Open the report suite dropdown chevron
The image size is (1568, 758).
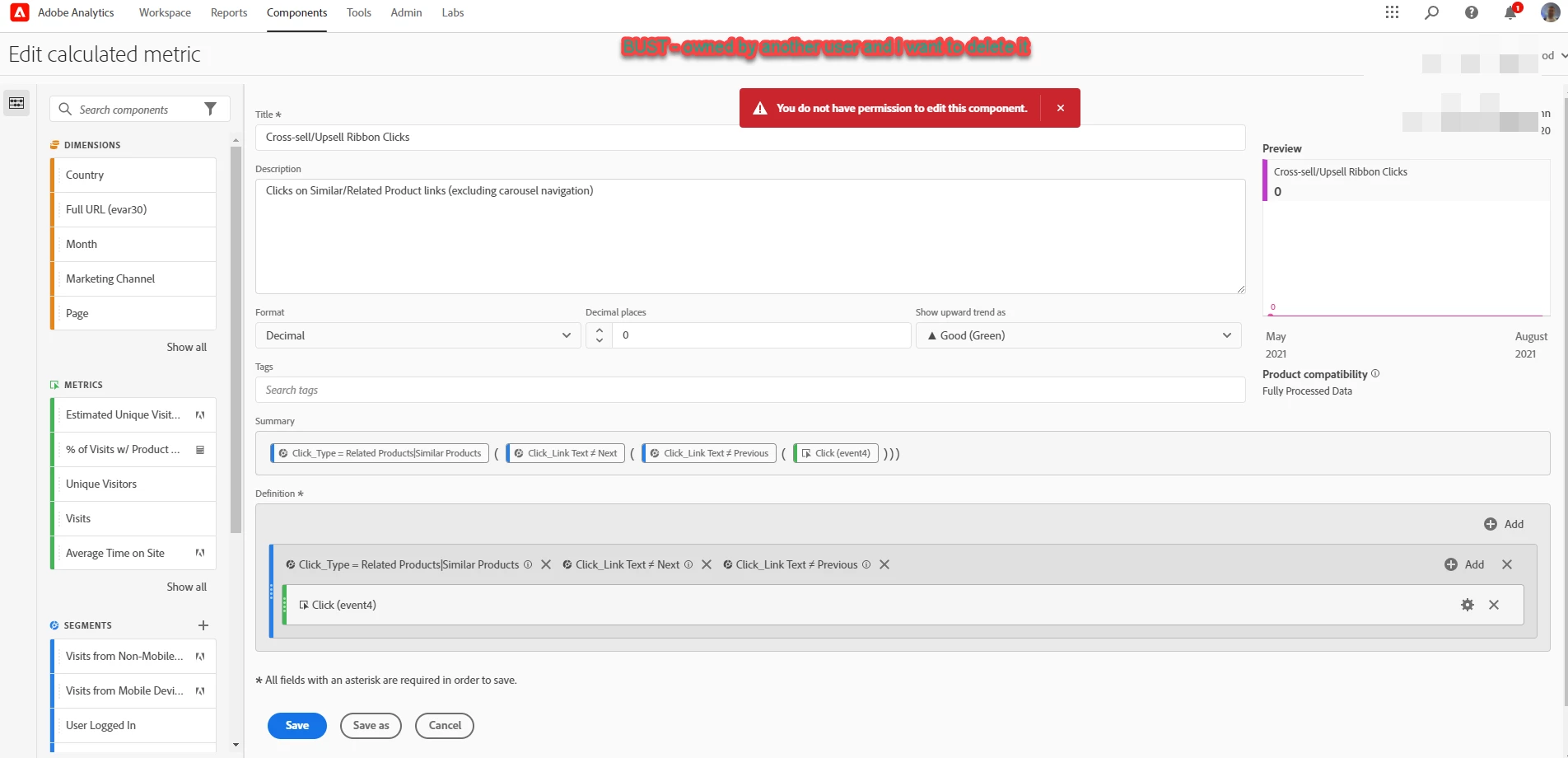pyautogui.click(x=1563, y=56)
